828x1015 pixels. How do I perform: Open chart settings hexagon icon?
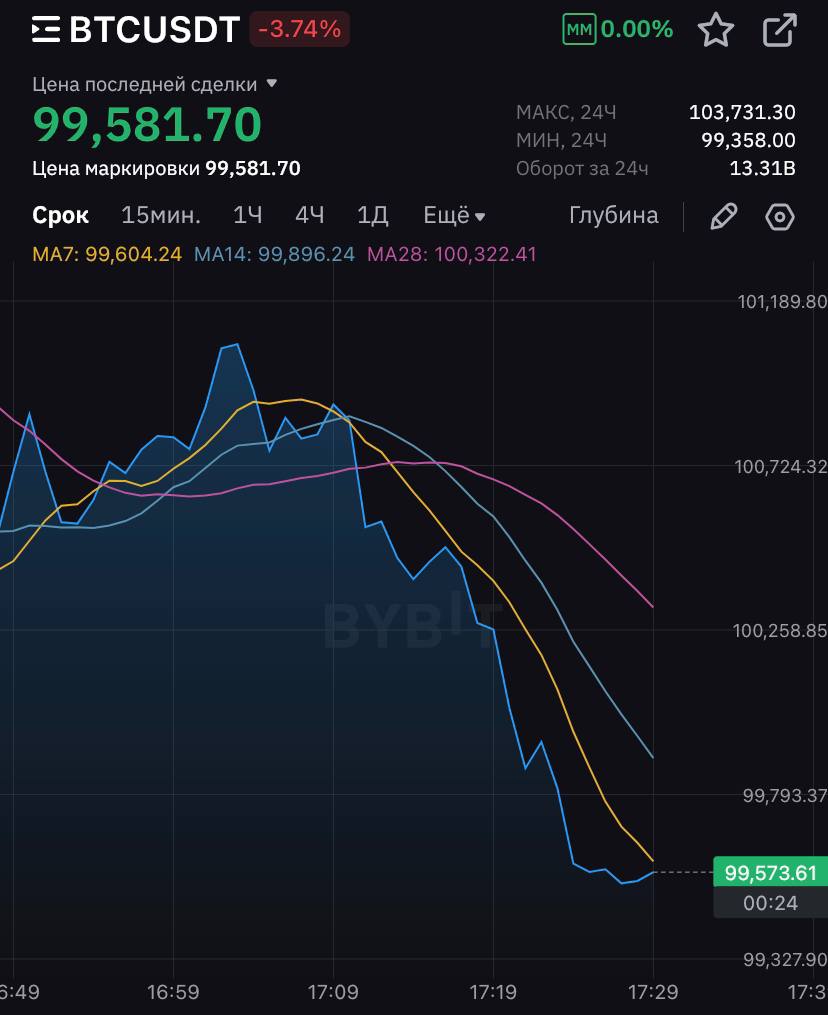click(x=779, y=216)
